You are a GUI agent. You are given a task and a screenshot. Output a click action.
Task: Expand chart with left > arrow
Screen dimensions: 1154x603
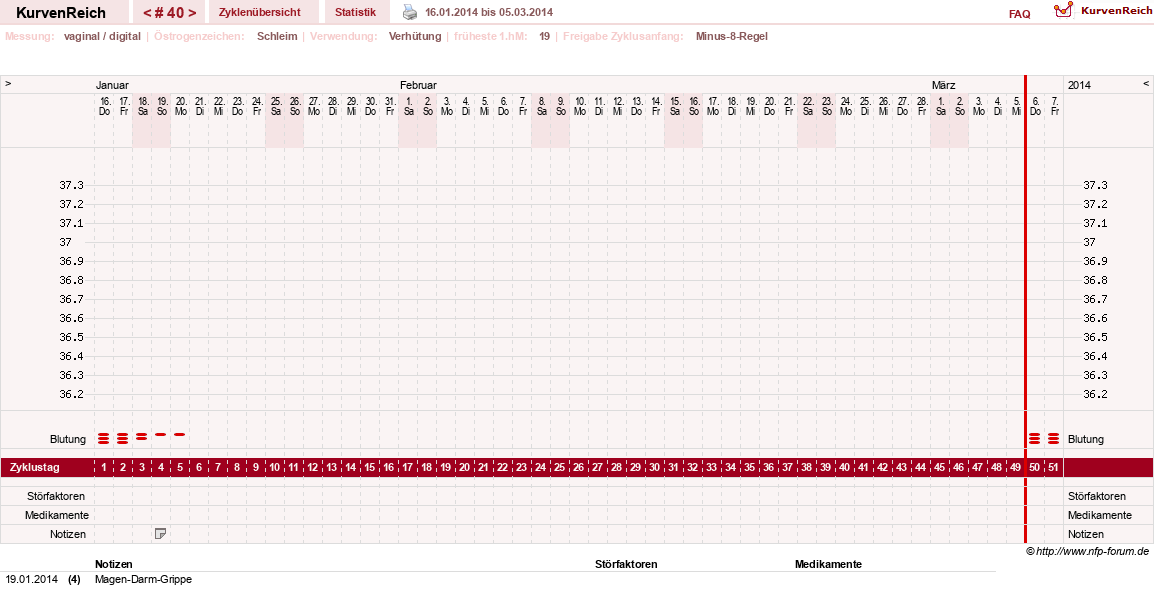[x=8, y=84]
